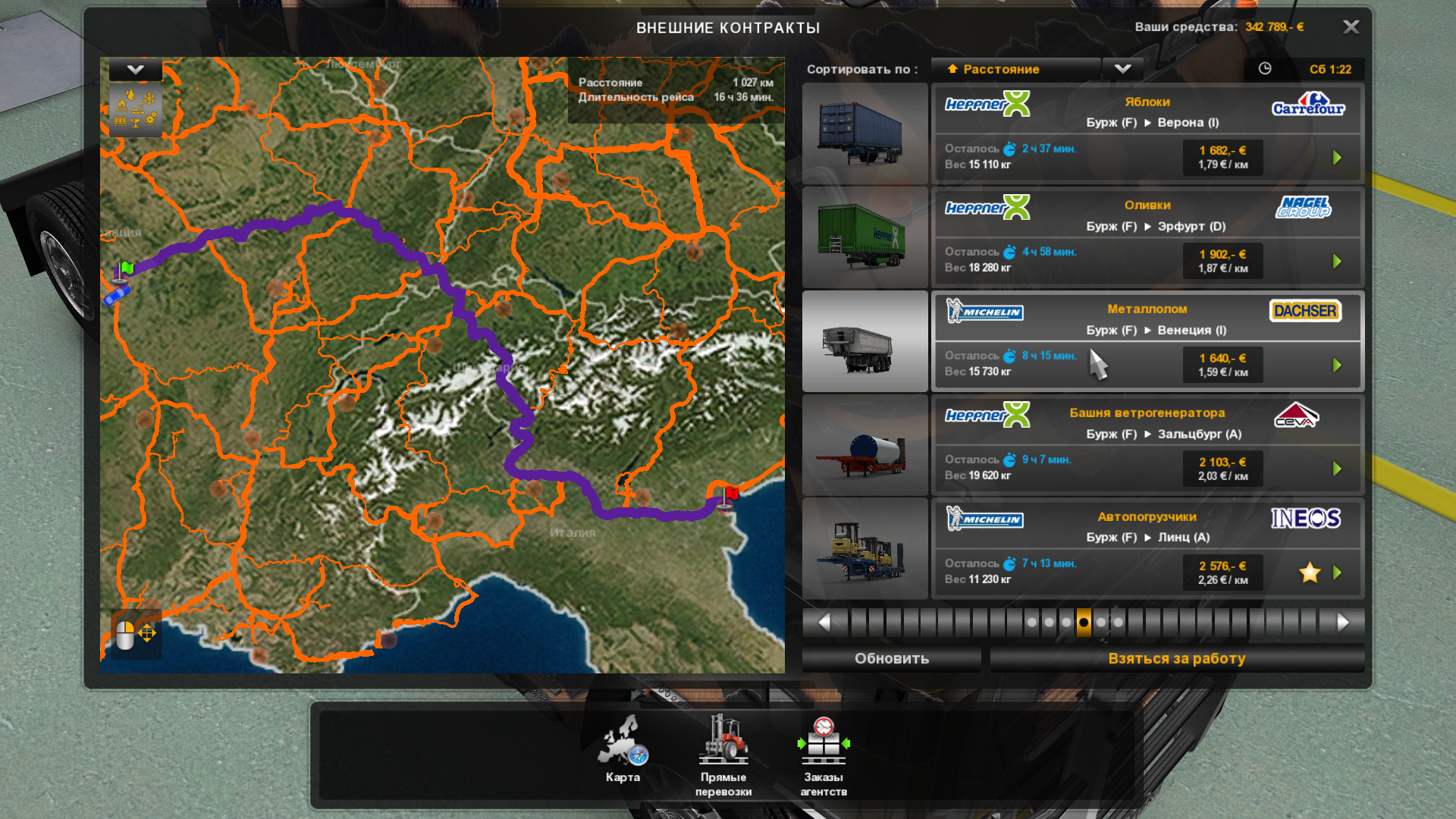The image size is (1456, 819).
Task: Click the grey tipper trailer thumbnail
Action: point(865,341)
